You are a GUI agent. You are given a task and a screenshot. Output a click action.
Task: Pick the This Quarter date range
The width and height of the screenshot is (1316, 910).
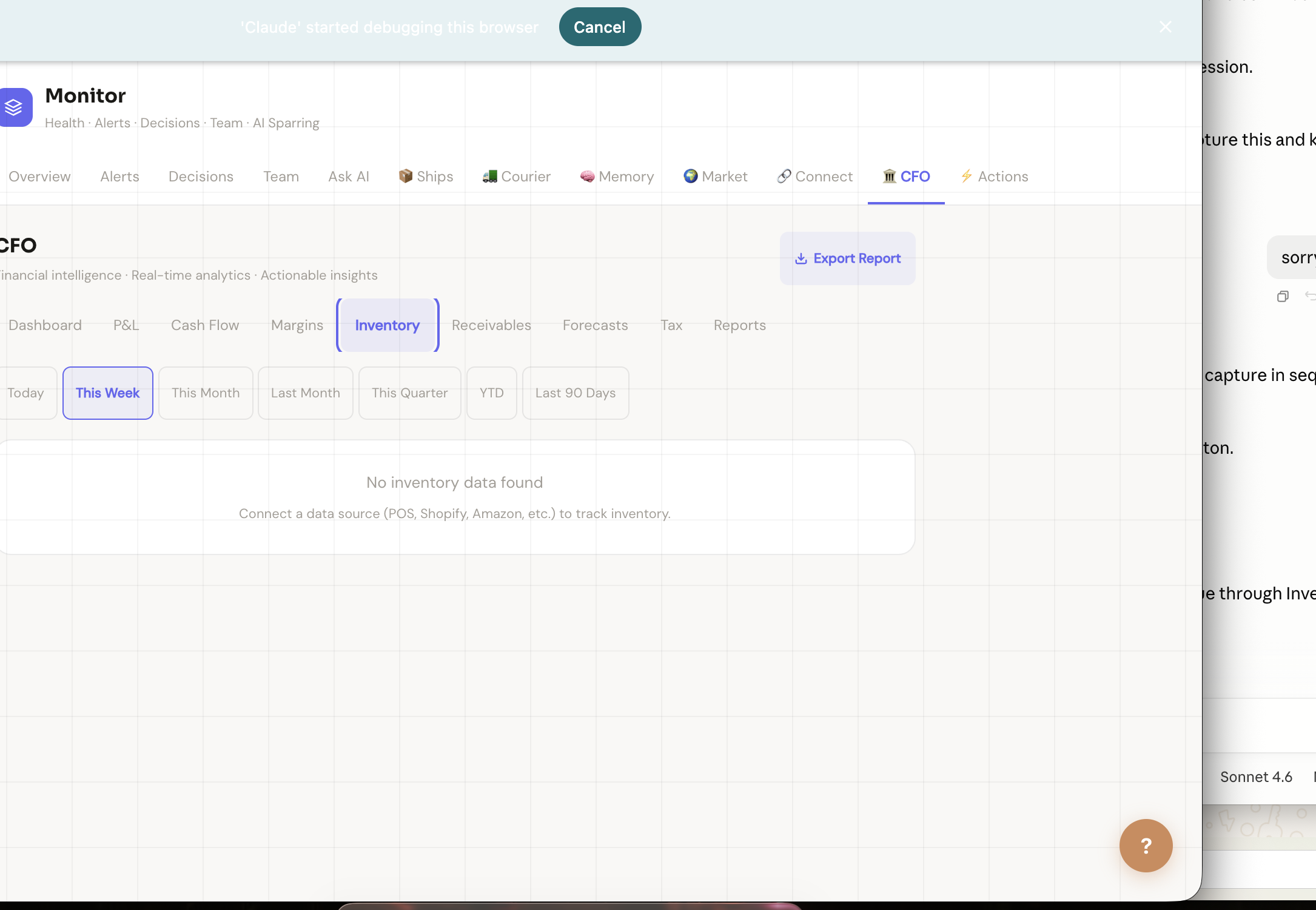pos(410,393)
